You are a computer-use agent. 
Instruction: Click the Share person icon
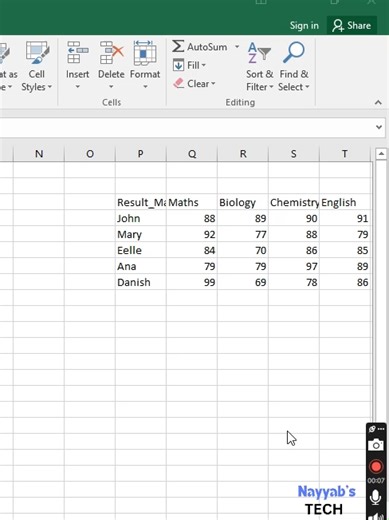pyautogui.click(x=338, y=26)
